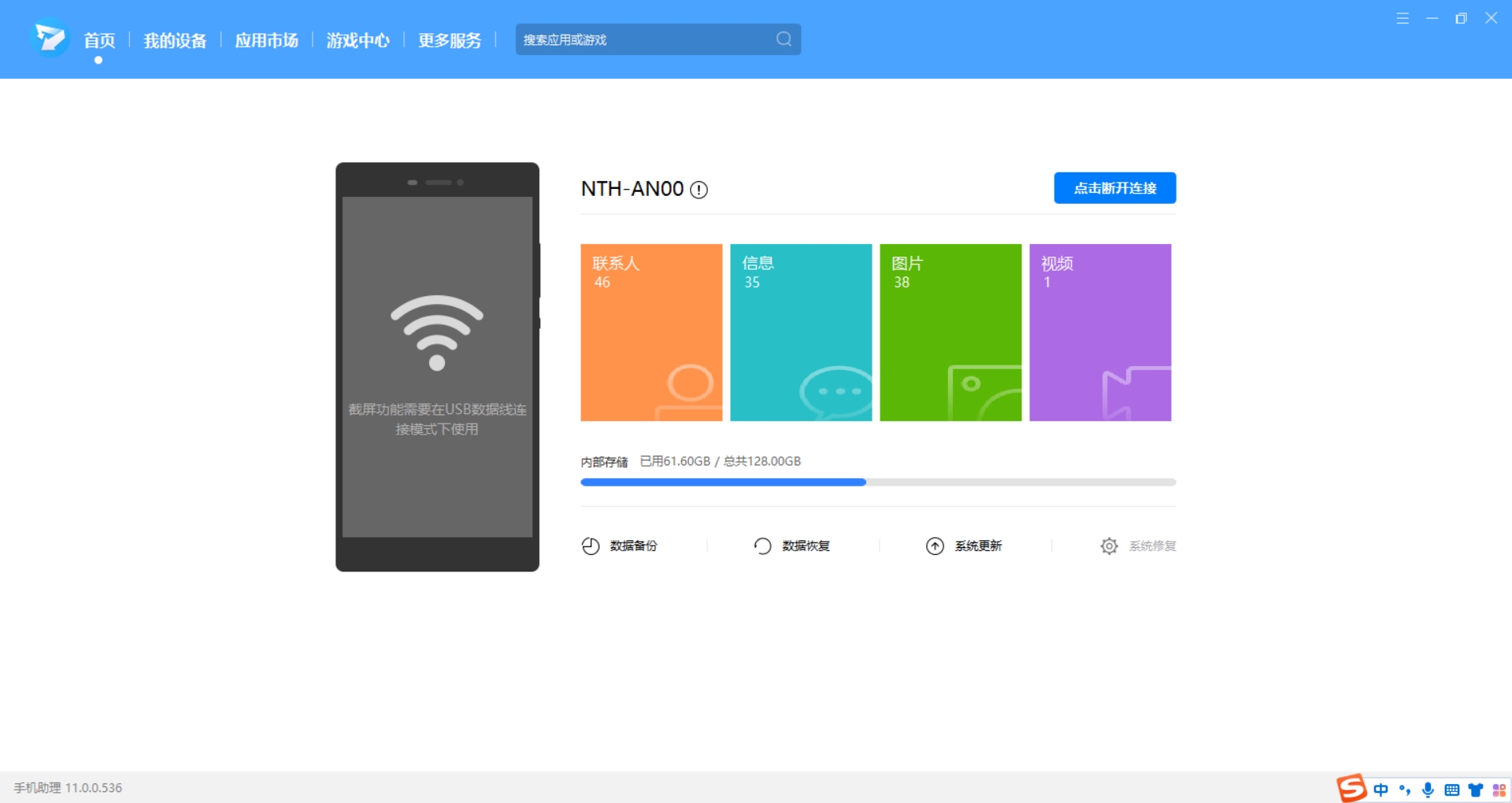Screen dimensions: 1512x803
Task: Click the 数据恢复 circular arrow icon
Action: (762, 546)
